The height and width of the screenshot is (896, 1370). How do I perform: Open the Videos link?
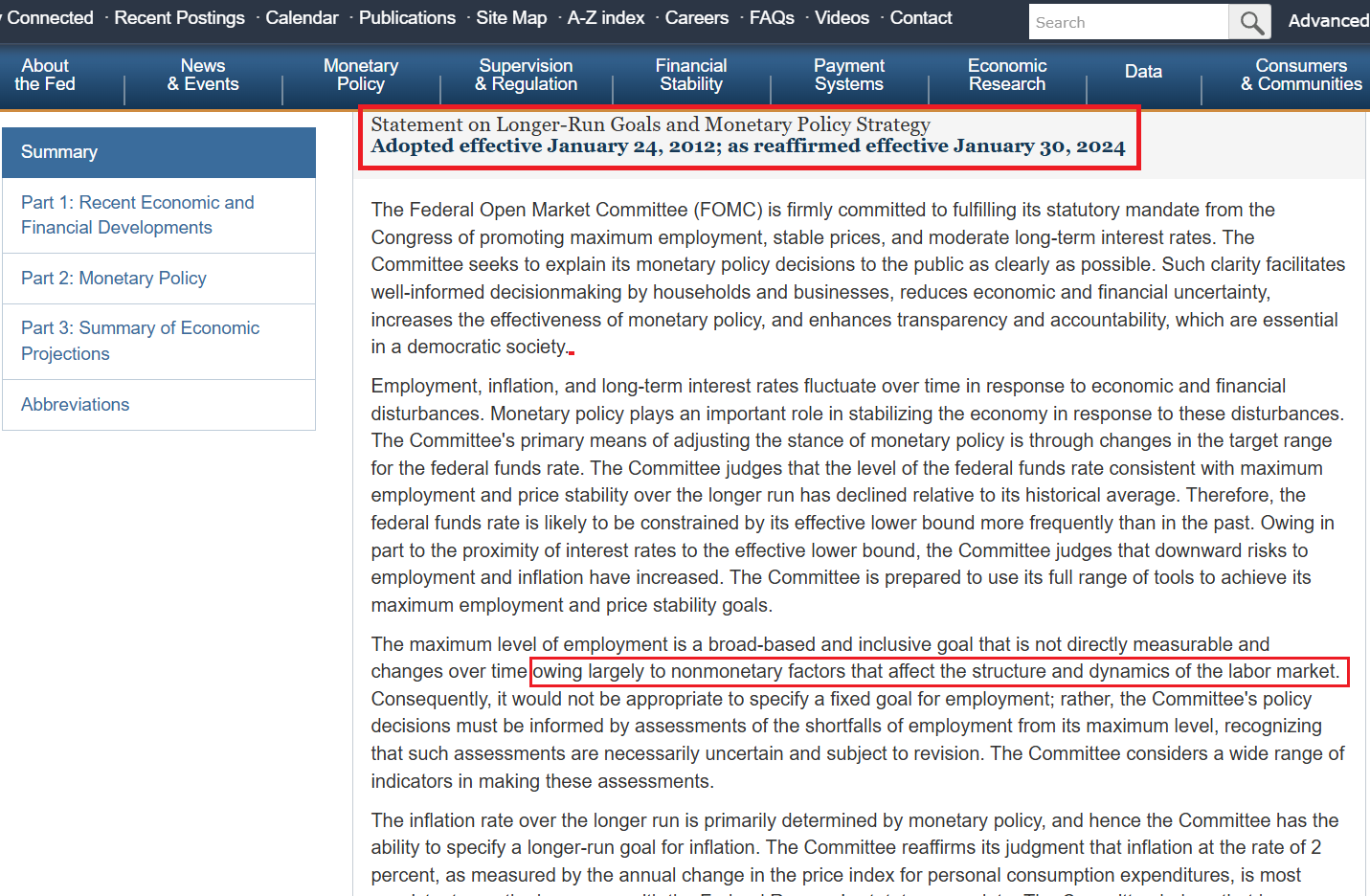(x=842, y=18)
